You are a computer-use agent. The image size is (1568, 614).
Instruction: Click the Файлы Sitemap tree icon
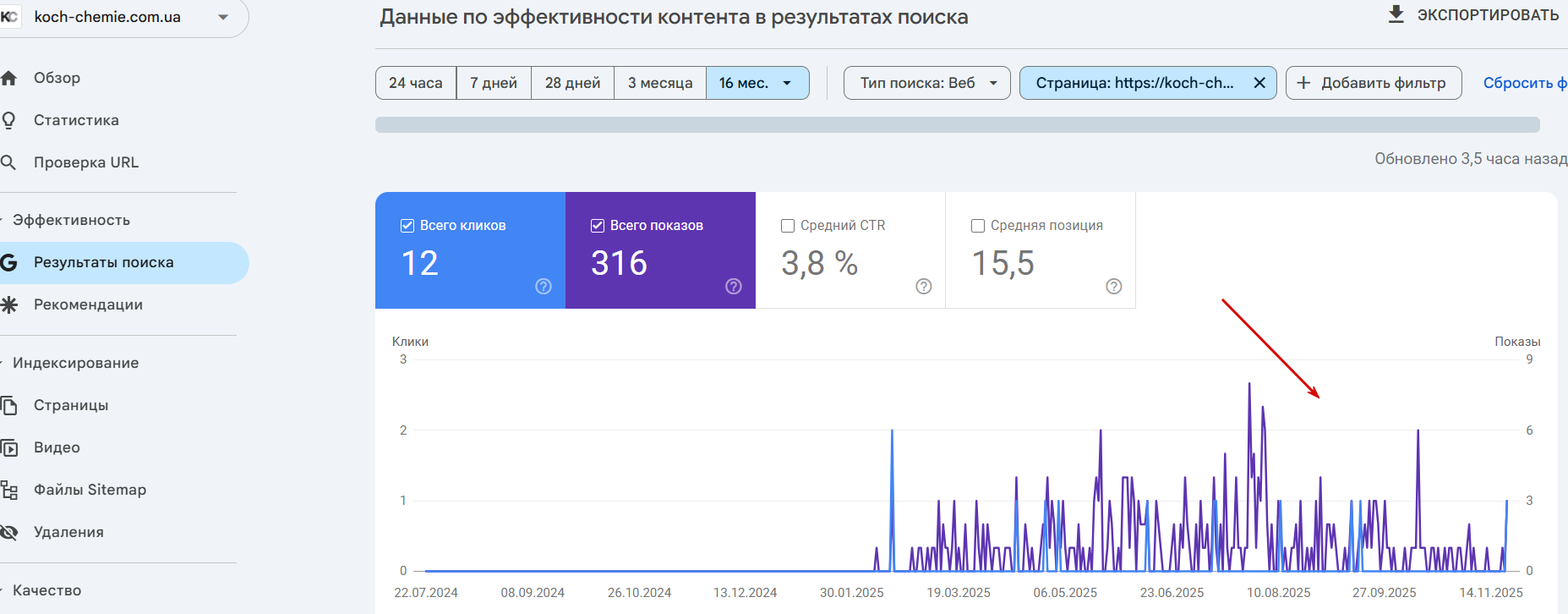pyautogui.click(x=8, y=490)
